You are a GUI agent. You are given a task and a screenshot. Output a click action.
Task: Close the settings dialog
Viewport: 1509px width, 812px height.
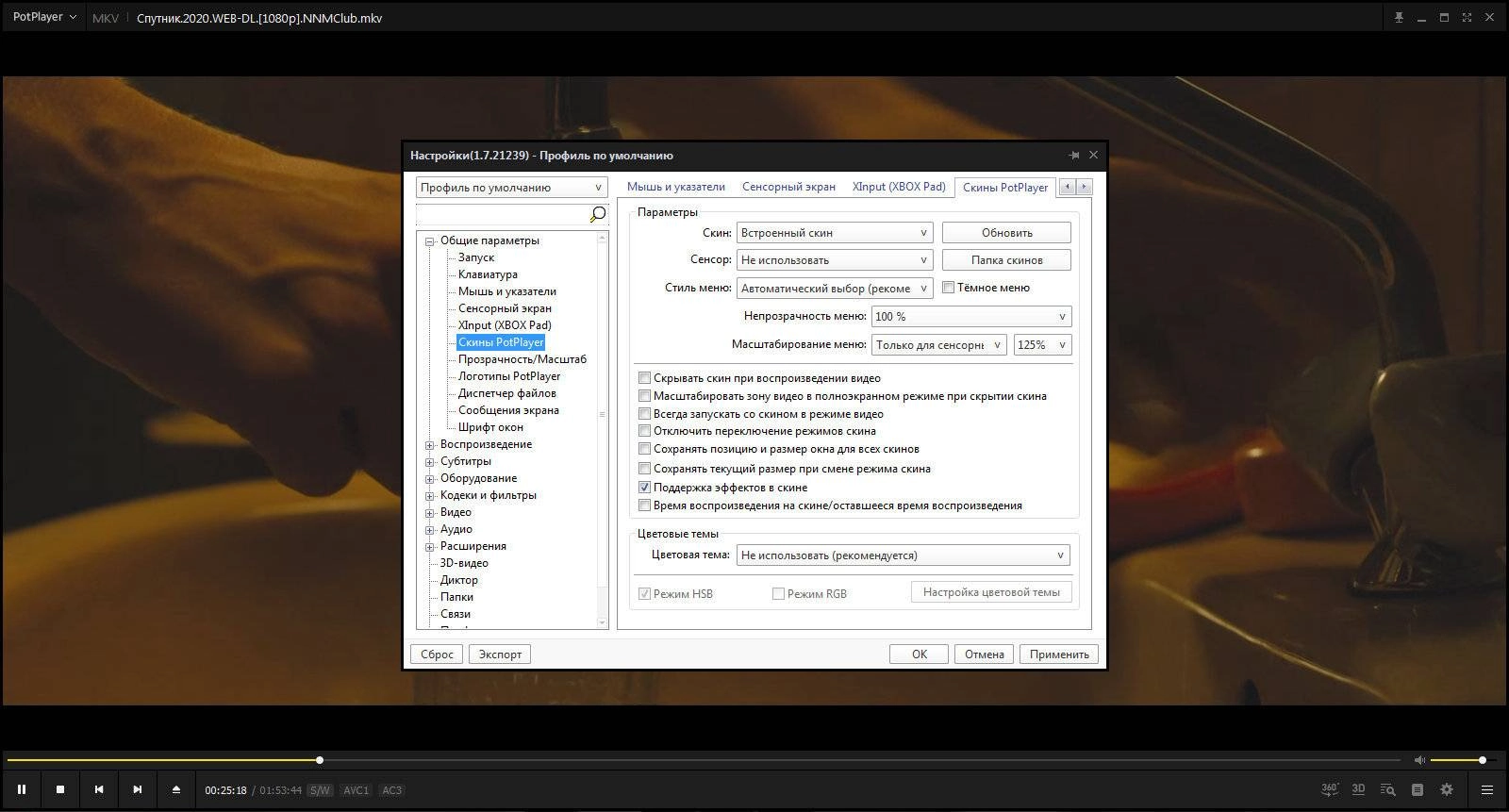[1093, 155]
